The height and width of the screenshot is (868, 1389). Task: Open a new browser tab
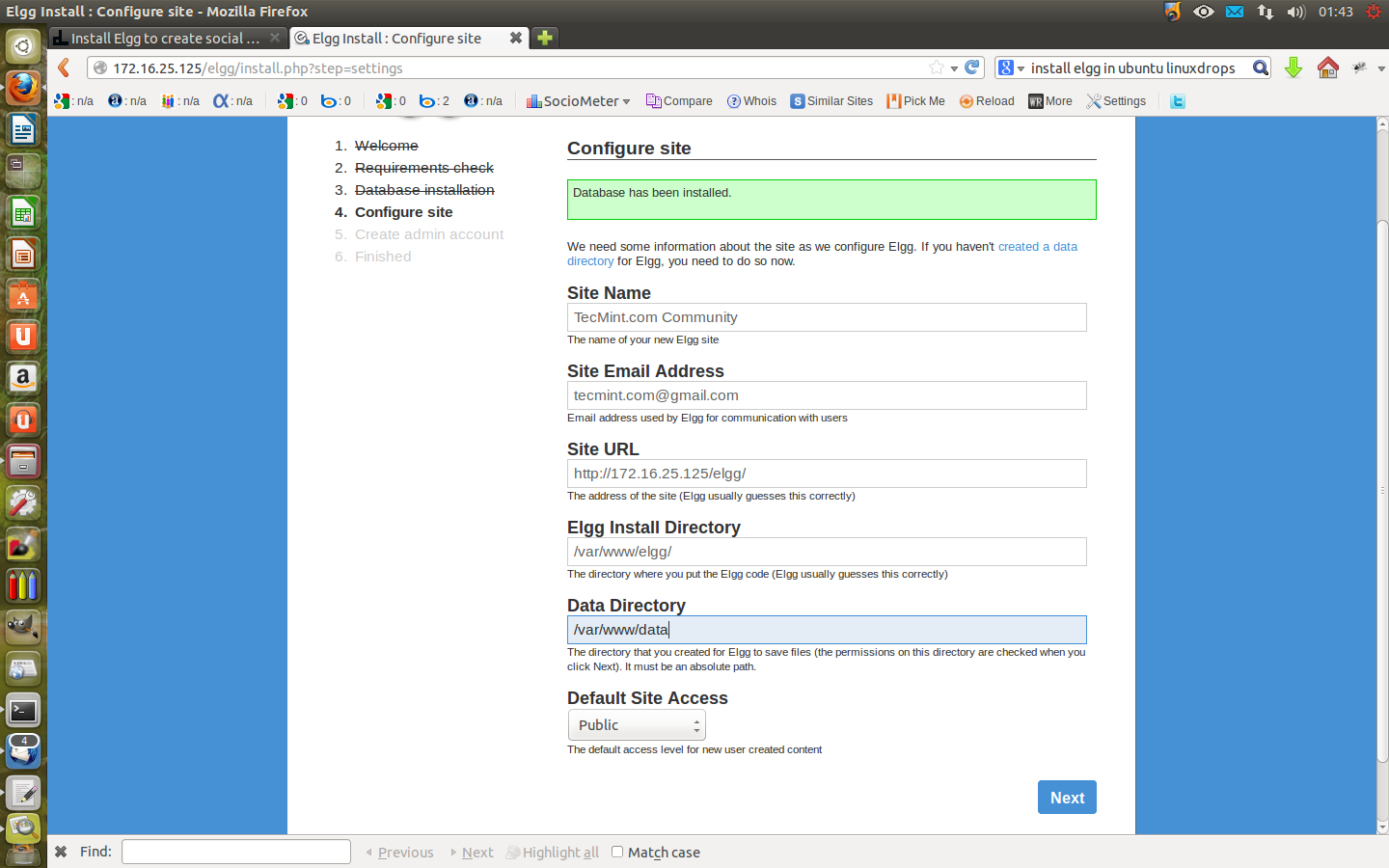545,38
